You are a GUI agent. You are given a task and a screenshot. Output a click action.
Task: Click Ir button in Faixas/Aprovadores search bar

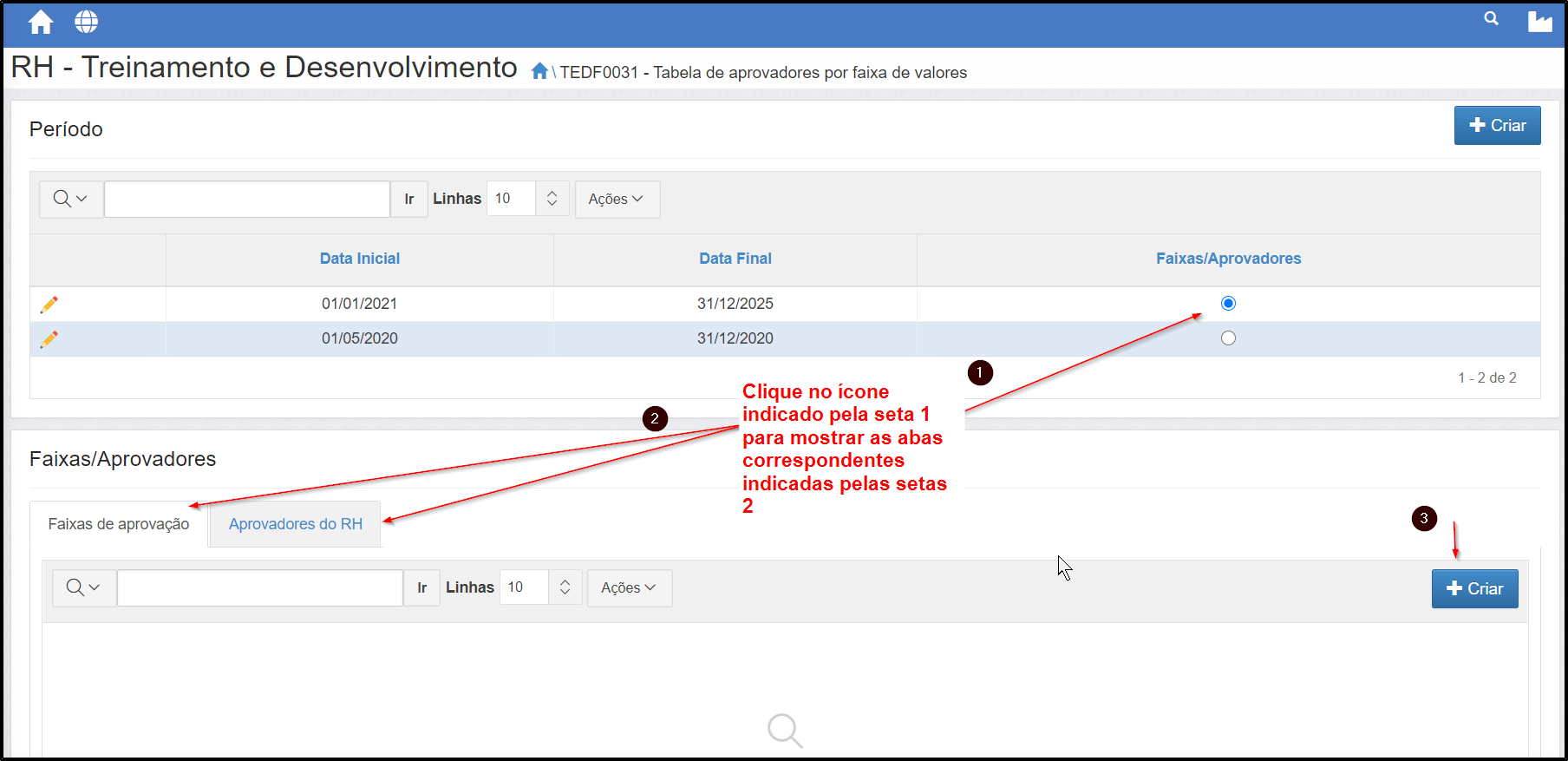click(x=422, y=587)
